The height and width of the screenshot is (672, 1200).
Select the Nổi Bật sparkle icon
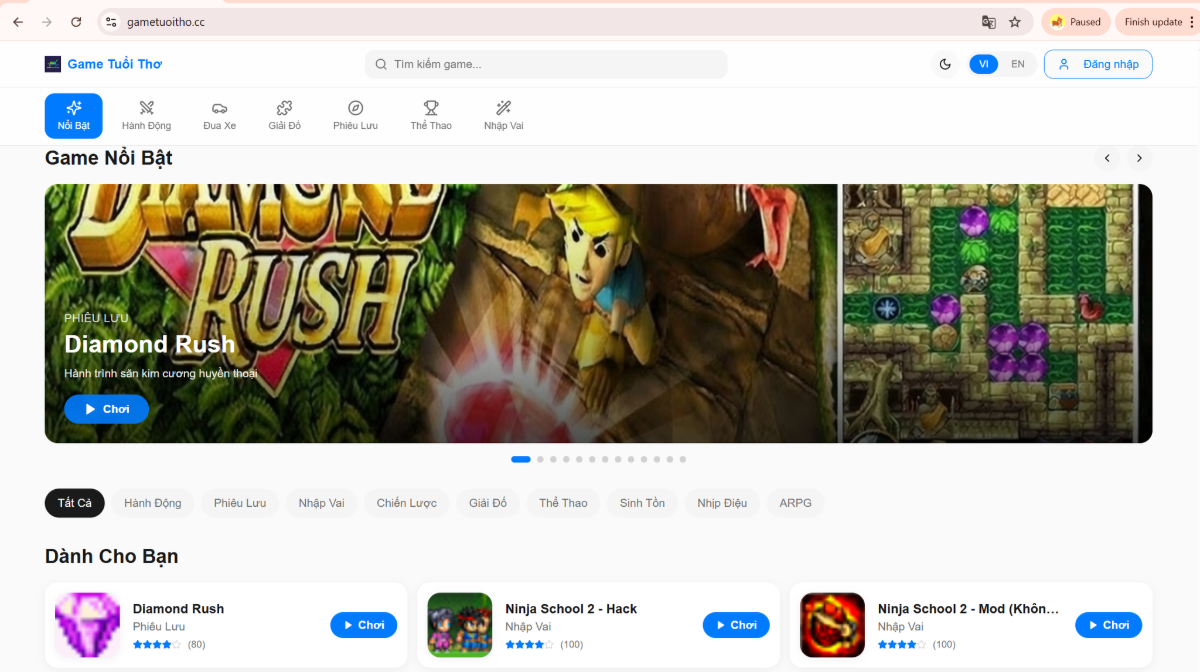[73, 109]
